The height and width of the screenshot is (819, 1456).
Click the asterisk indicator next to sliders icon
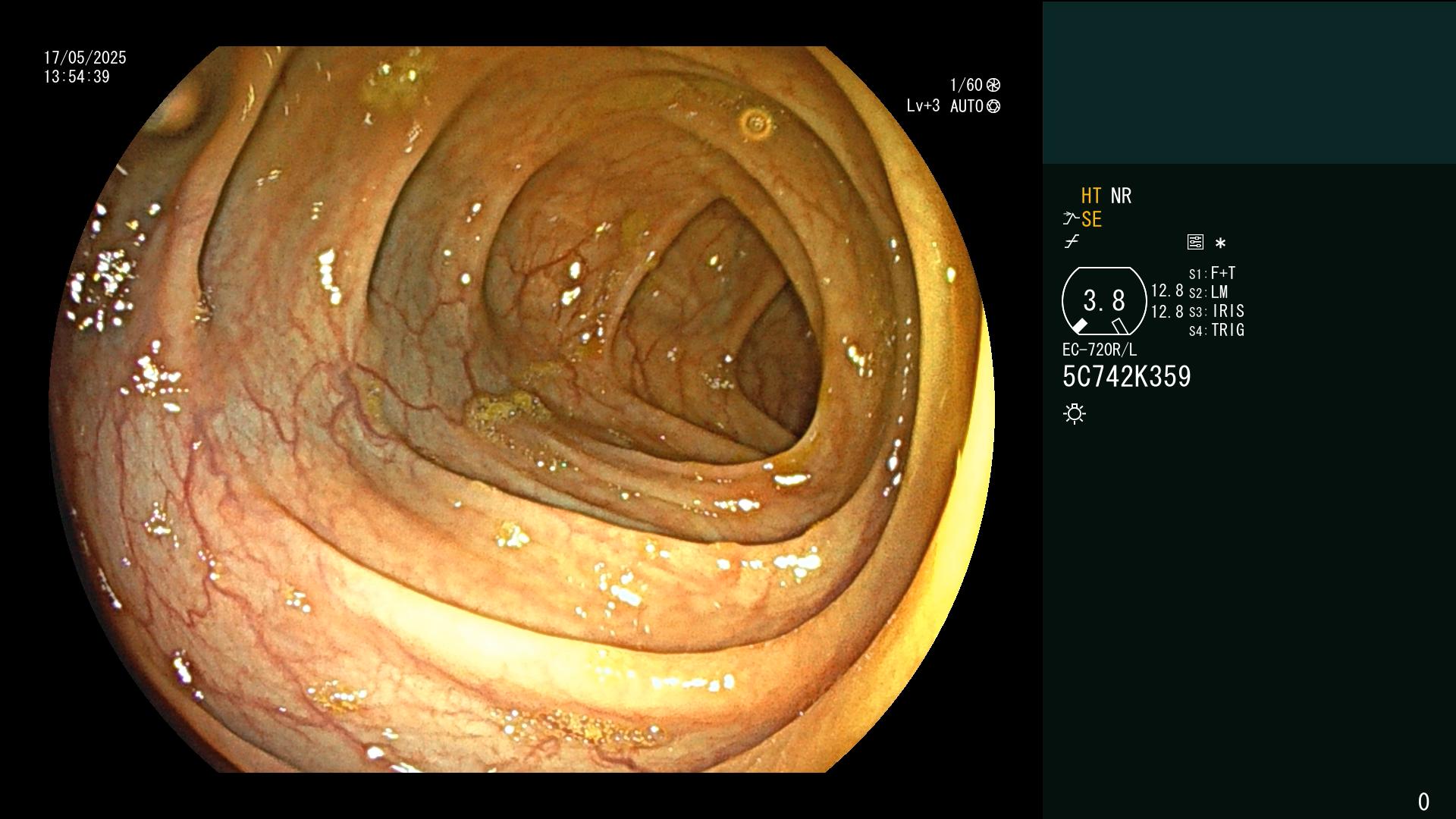tap(1220, 243)
